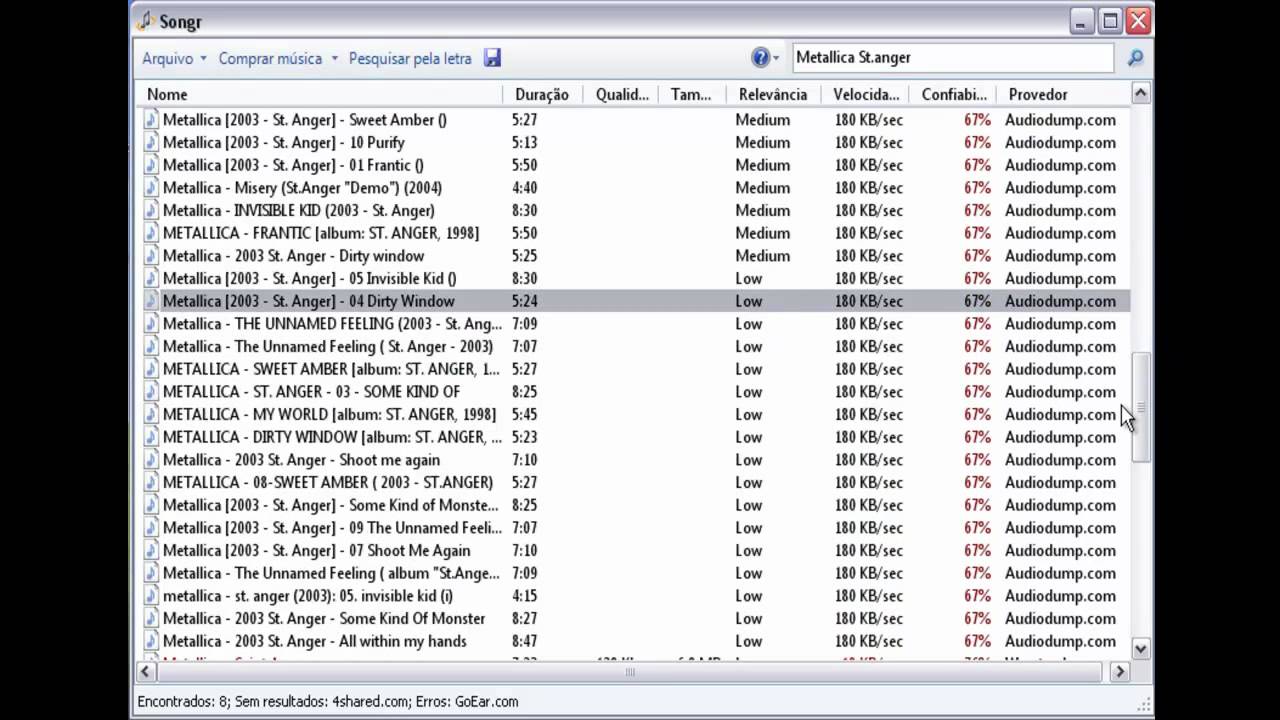Click music icon of '10 Purify' row
This screenshot has height=720, width=1280.
151,143
